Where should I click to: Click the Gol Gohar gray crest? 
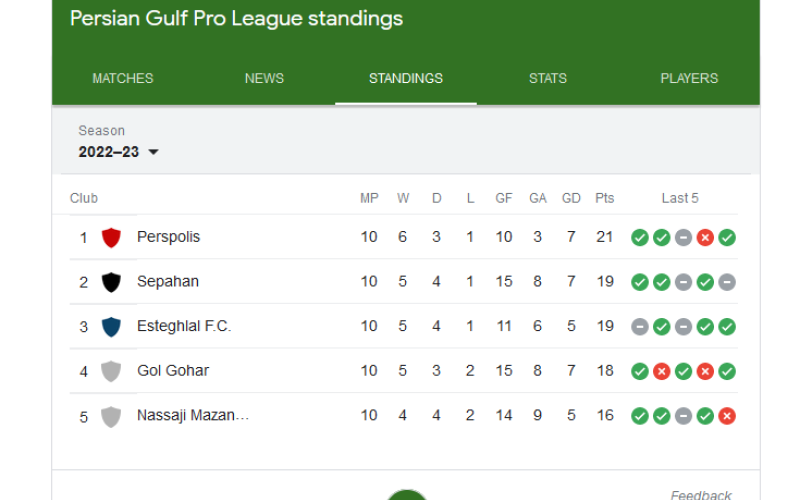click(x=111, y=371)
